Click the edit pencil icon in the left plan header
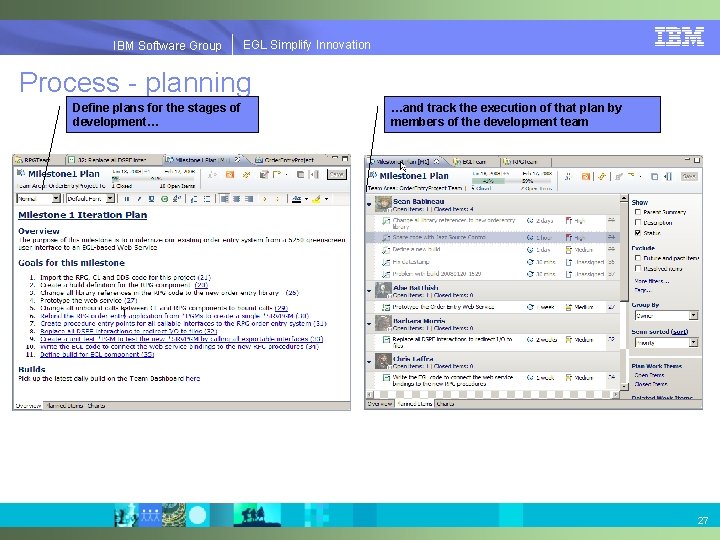The width and height of the screenshot is (720, 540). pos(264,174)
